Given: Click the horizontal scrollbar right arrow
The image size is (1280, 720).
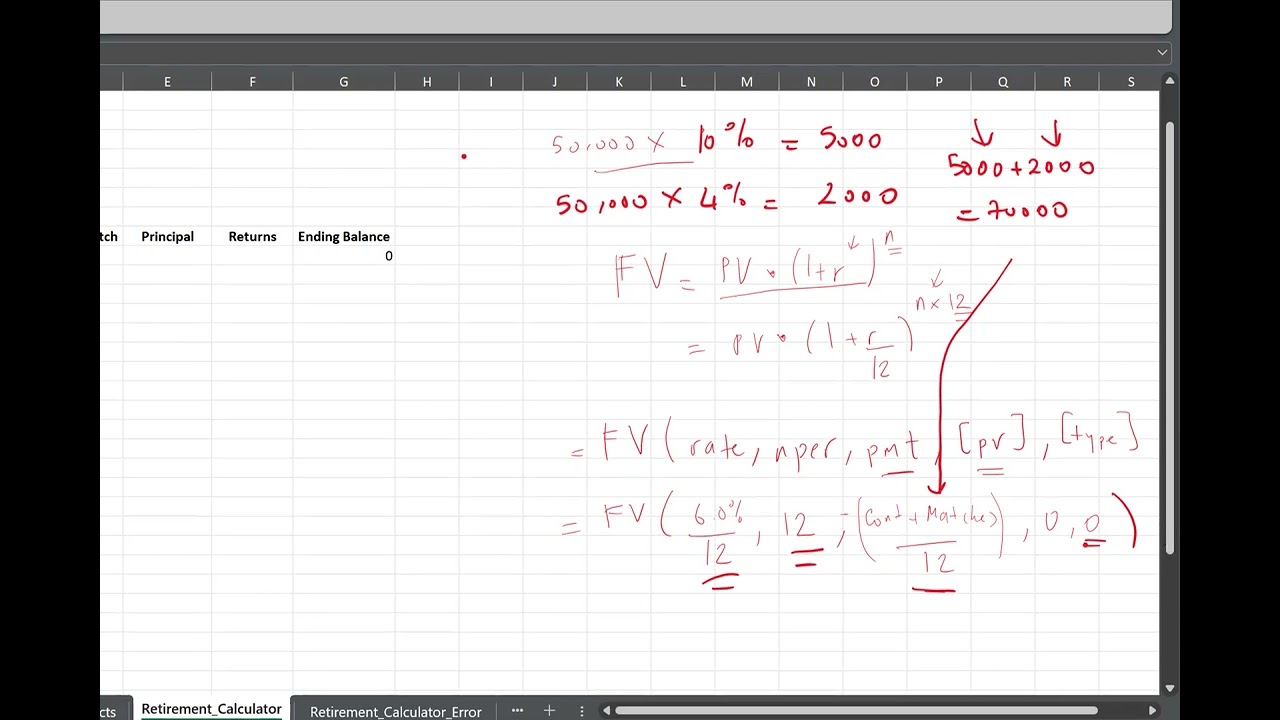Looking at the screenshot, I should (1152, 711).
